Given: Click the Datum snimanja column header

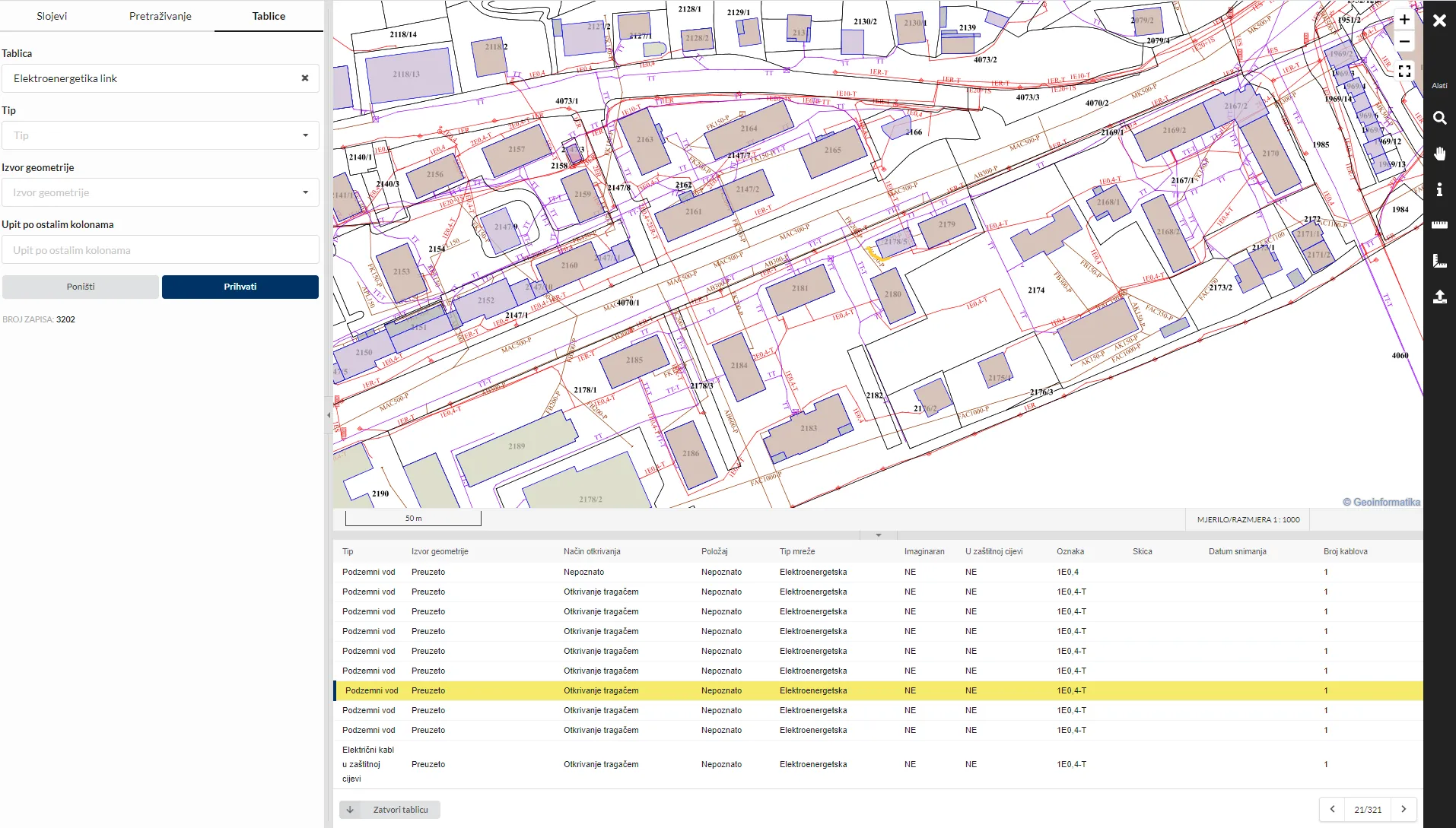Looking at the screenshot, I should tap(1238, 551).
